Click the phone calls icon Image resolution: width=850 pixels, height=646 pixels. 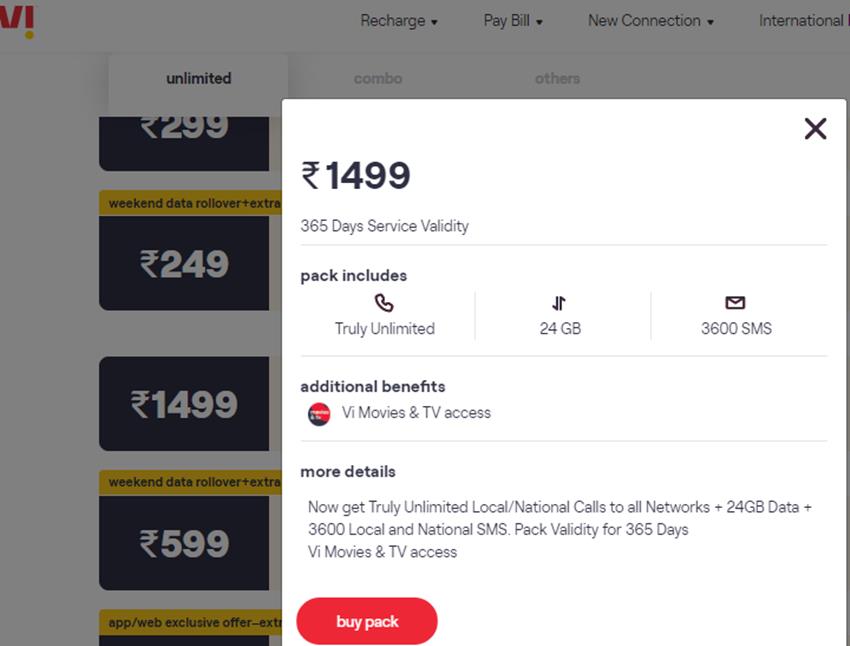click(x=384, y=303)
